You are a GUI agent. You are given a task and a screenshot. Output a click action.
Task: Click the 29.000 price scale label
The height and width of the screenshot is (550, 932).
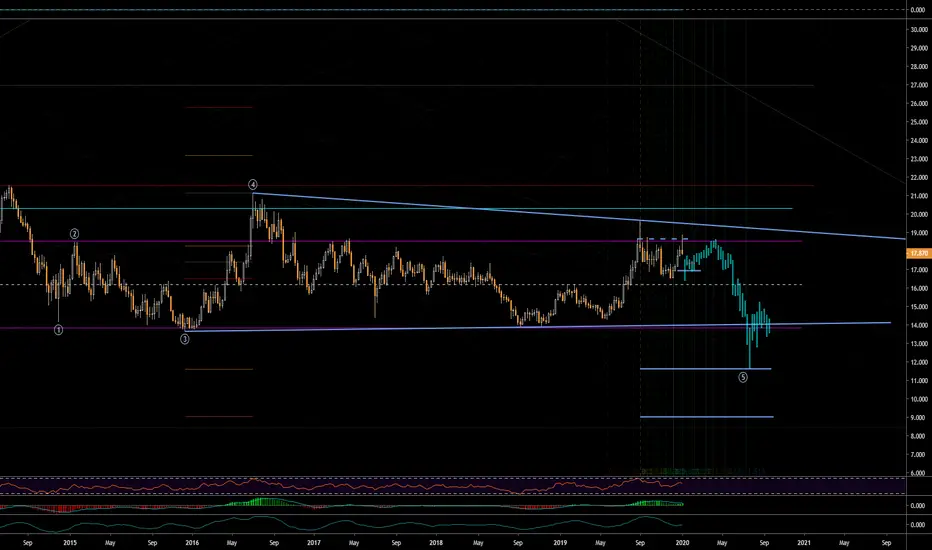coord(919,48)
